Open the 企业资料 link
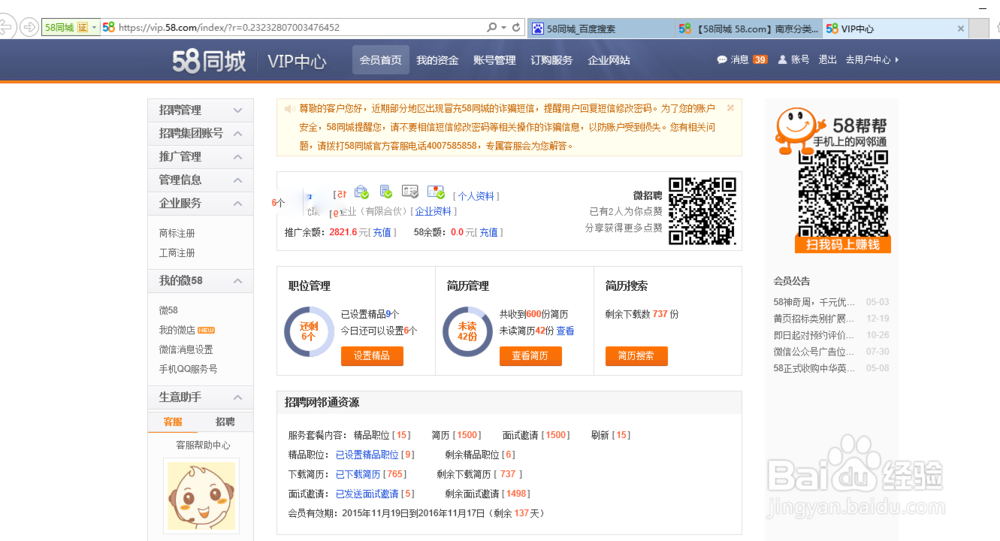Image resolution: width=1000 pixels, height=541 pixels. pos(433,211)
